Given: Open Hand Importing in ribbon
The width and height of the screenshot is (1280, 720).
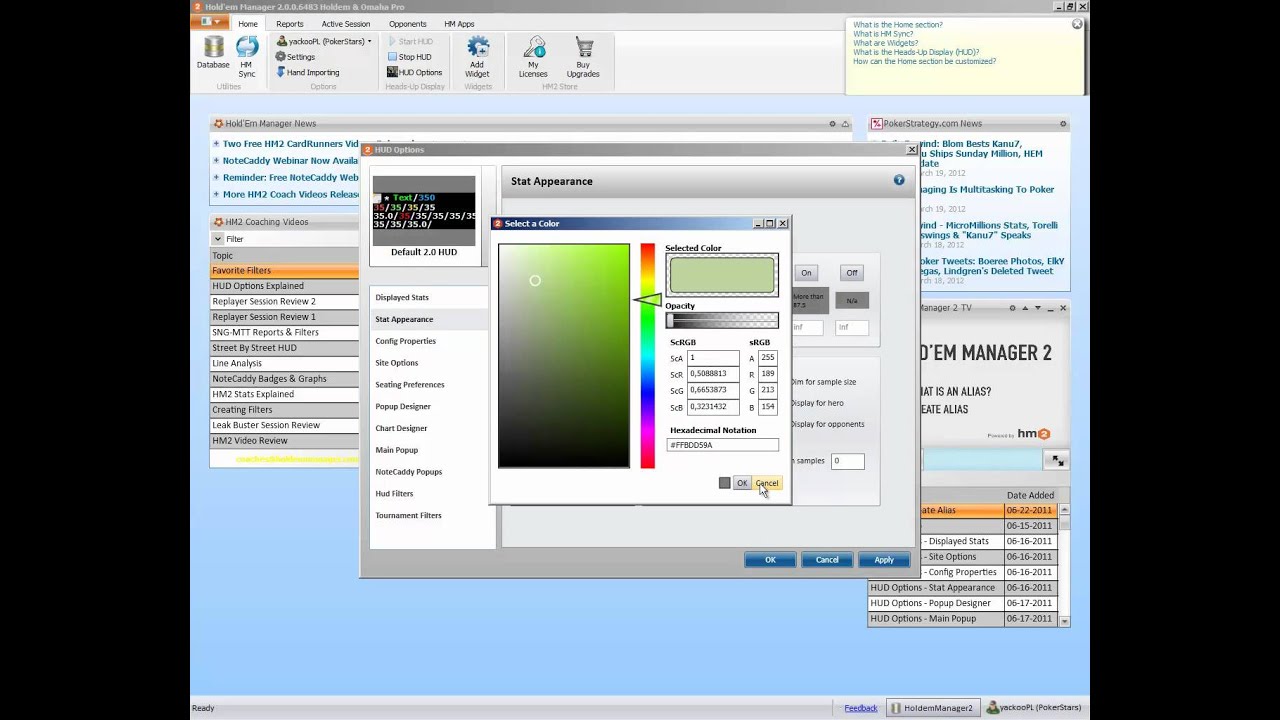Looking at the screenshot, I should 307,72.
